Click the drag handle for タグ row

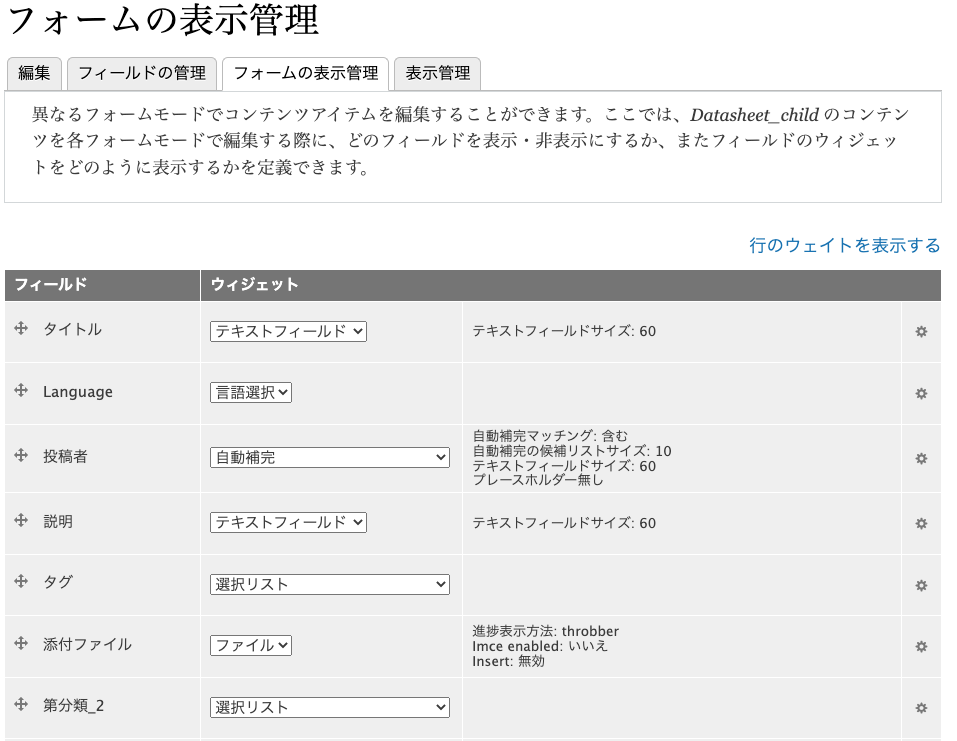(21, 581)
